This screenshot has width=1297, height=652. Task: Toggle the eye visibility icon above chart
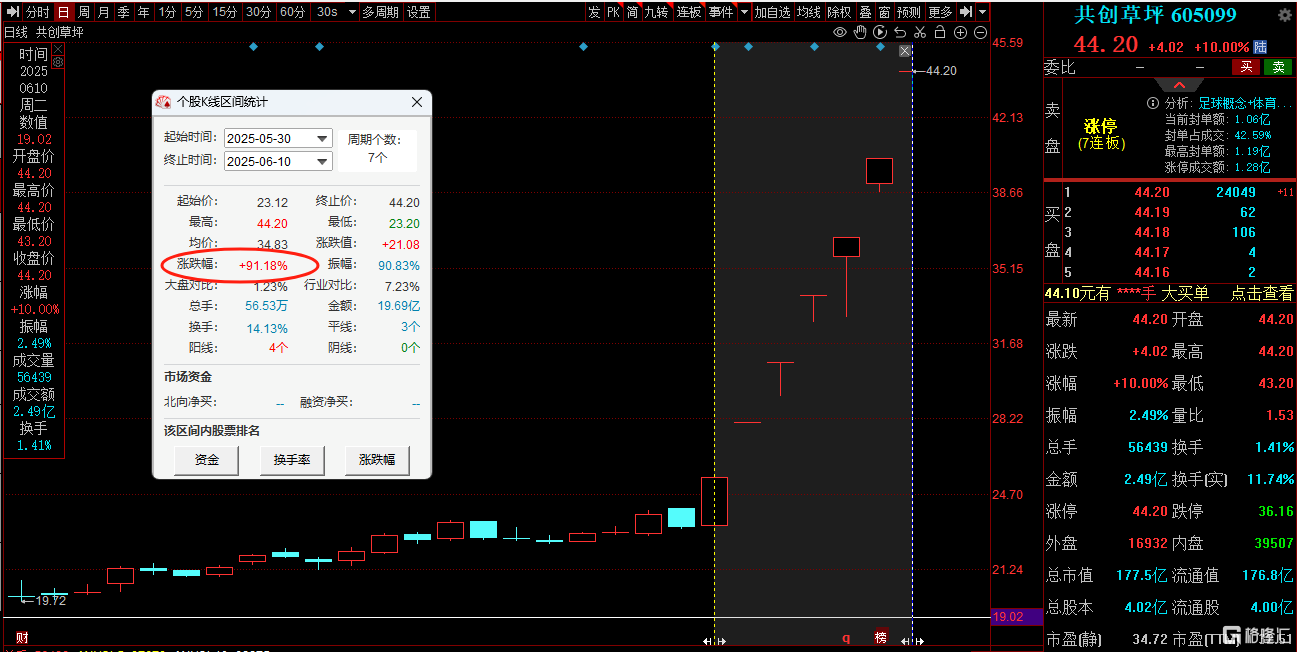point(840,32)
